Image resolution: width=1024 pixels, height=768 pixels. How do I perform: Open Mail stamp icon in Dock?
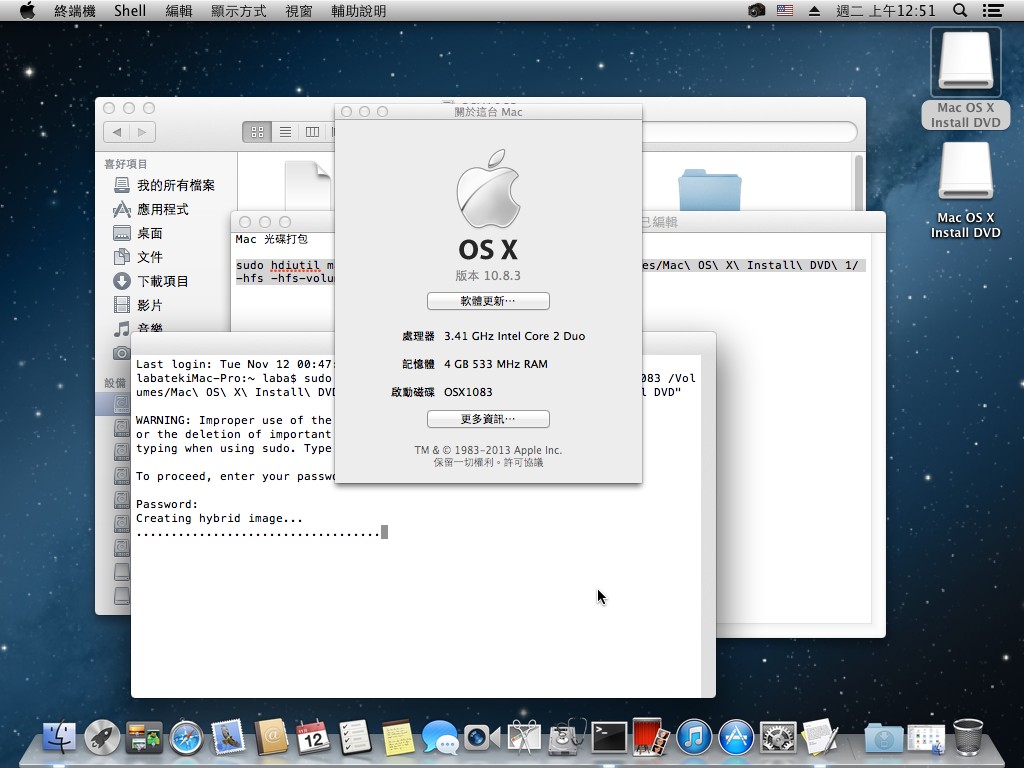click(229, 738)
